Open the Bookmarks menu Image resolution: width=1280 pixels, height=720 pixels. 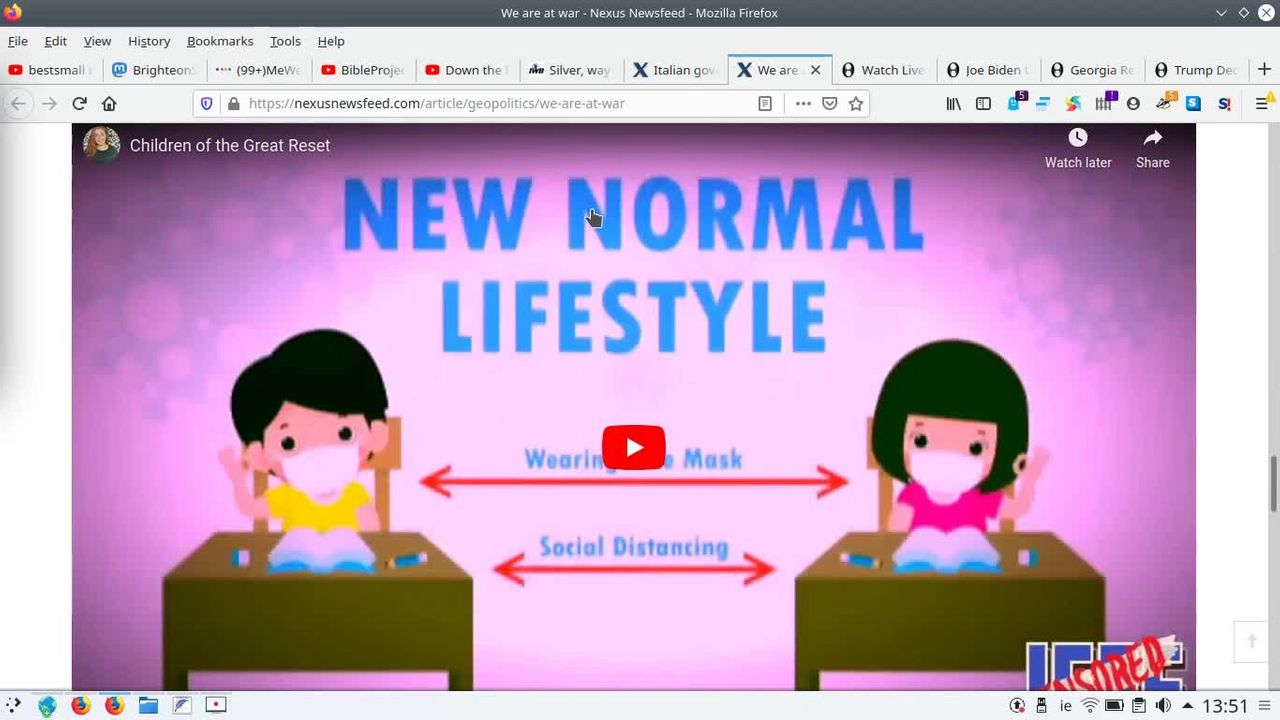219,41
